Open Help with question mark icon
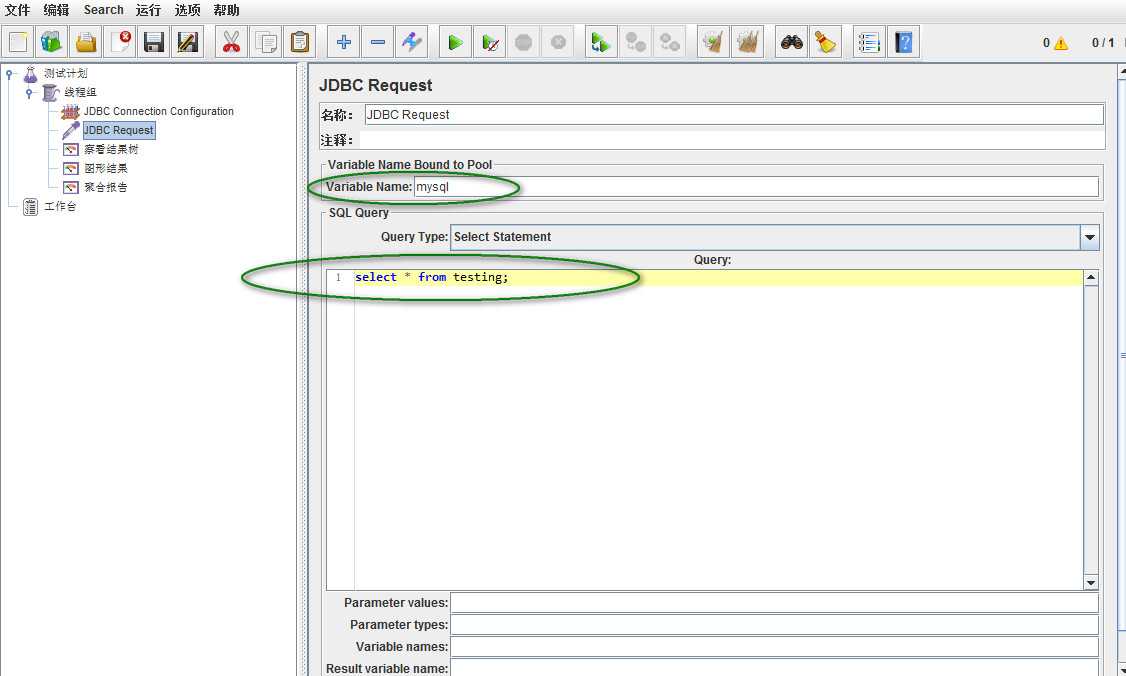This screenshot has width=1126, height=676. [x=903, y=42]
